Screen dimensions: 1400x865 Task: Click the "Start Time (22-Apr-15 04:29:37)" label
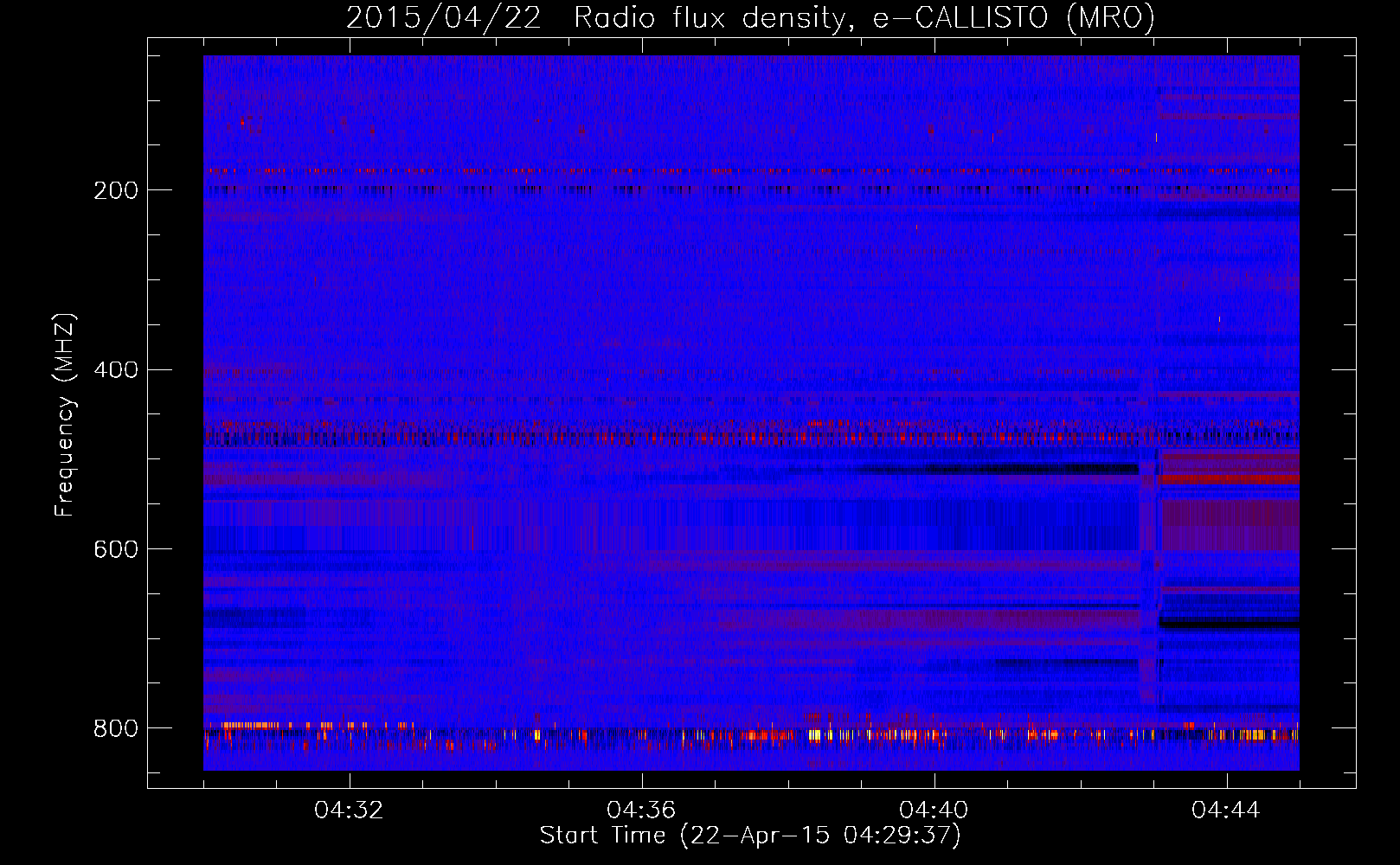coord(750,836)
